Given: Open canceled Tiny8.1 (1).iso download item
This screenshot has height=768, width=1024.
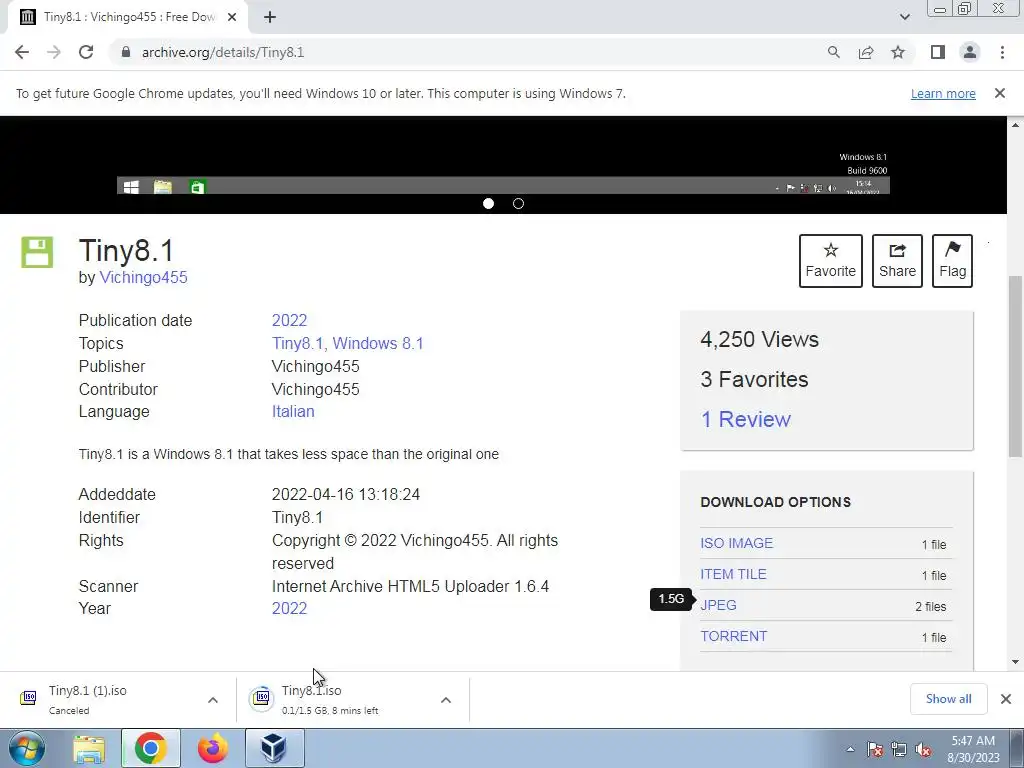Looking at the screenshot, I should [x=104, y=699].
